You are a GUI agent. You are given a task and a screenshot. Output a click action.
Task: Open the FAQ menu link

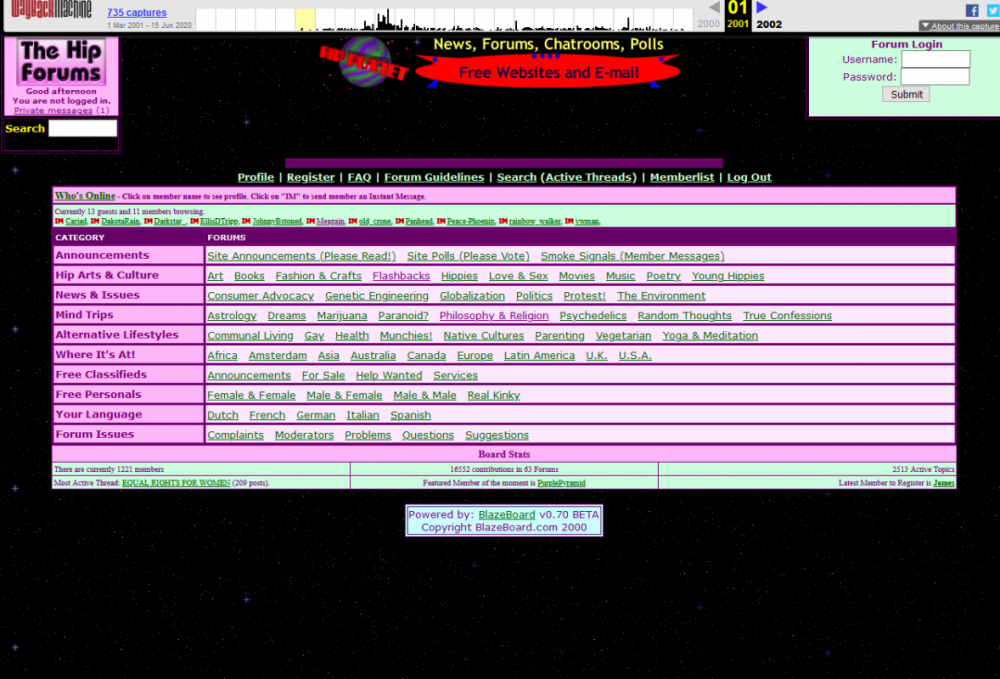point(359,177)
